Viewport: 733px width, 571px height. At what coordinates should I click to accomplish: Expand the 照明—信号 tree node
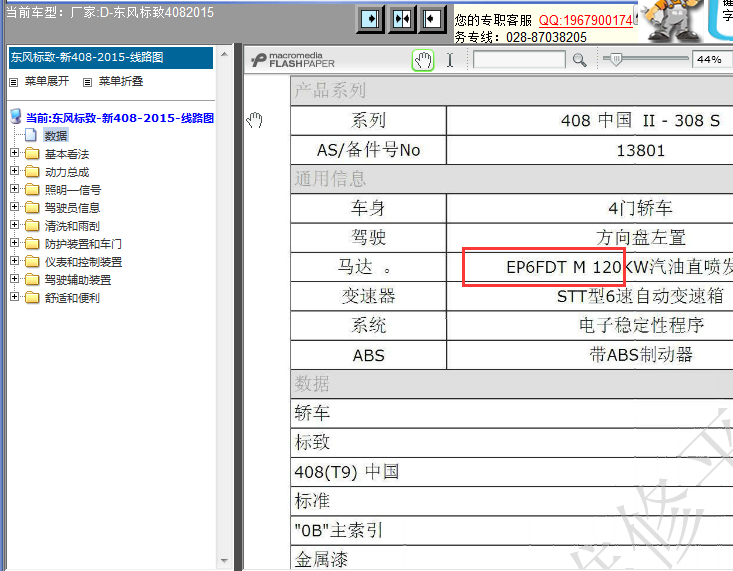pos(14,189)
